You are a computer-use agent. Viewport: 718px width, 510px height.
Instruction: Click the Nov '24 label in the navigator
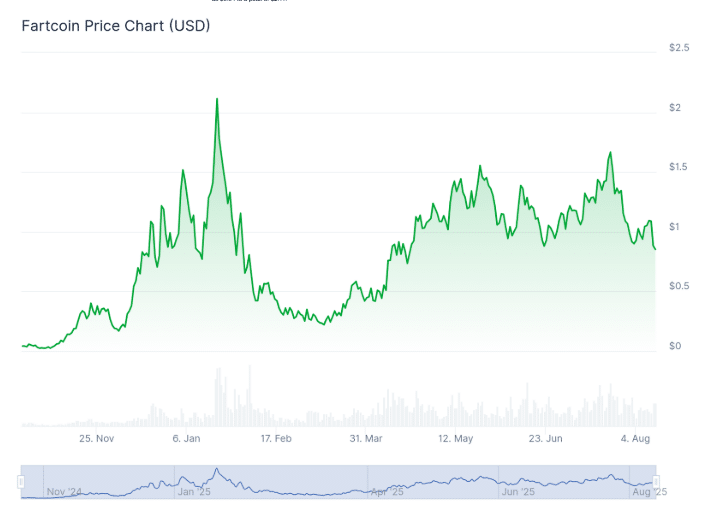[x=64, y=492]
